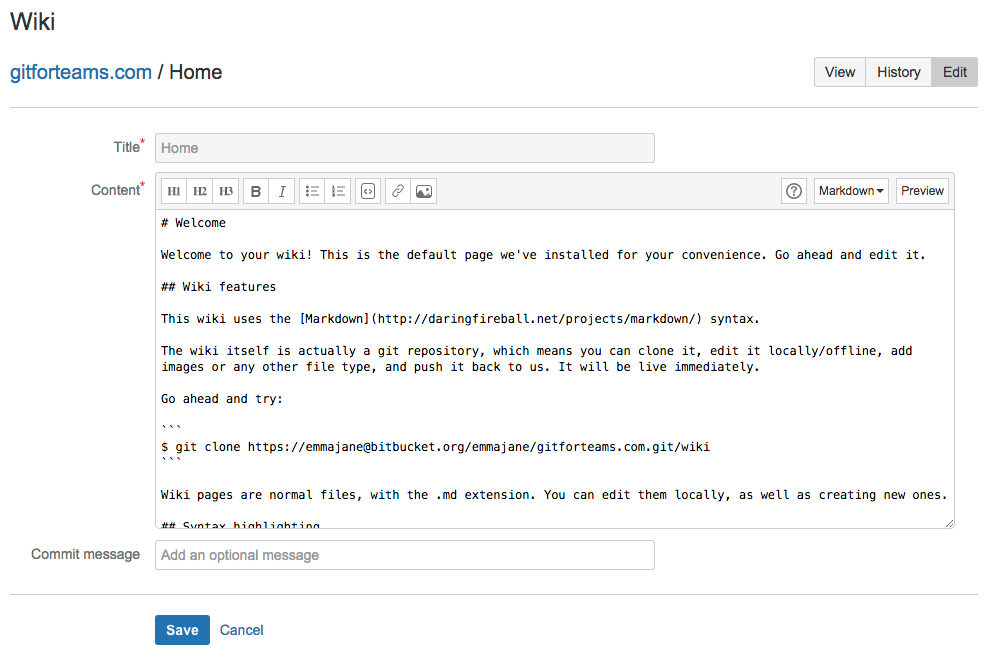
Task: Toggle bold formatting
Action: [x=255, y=190]
